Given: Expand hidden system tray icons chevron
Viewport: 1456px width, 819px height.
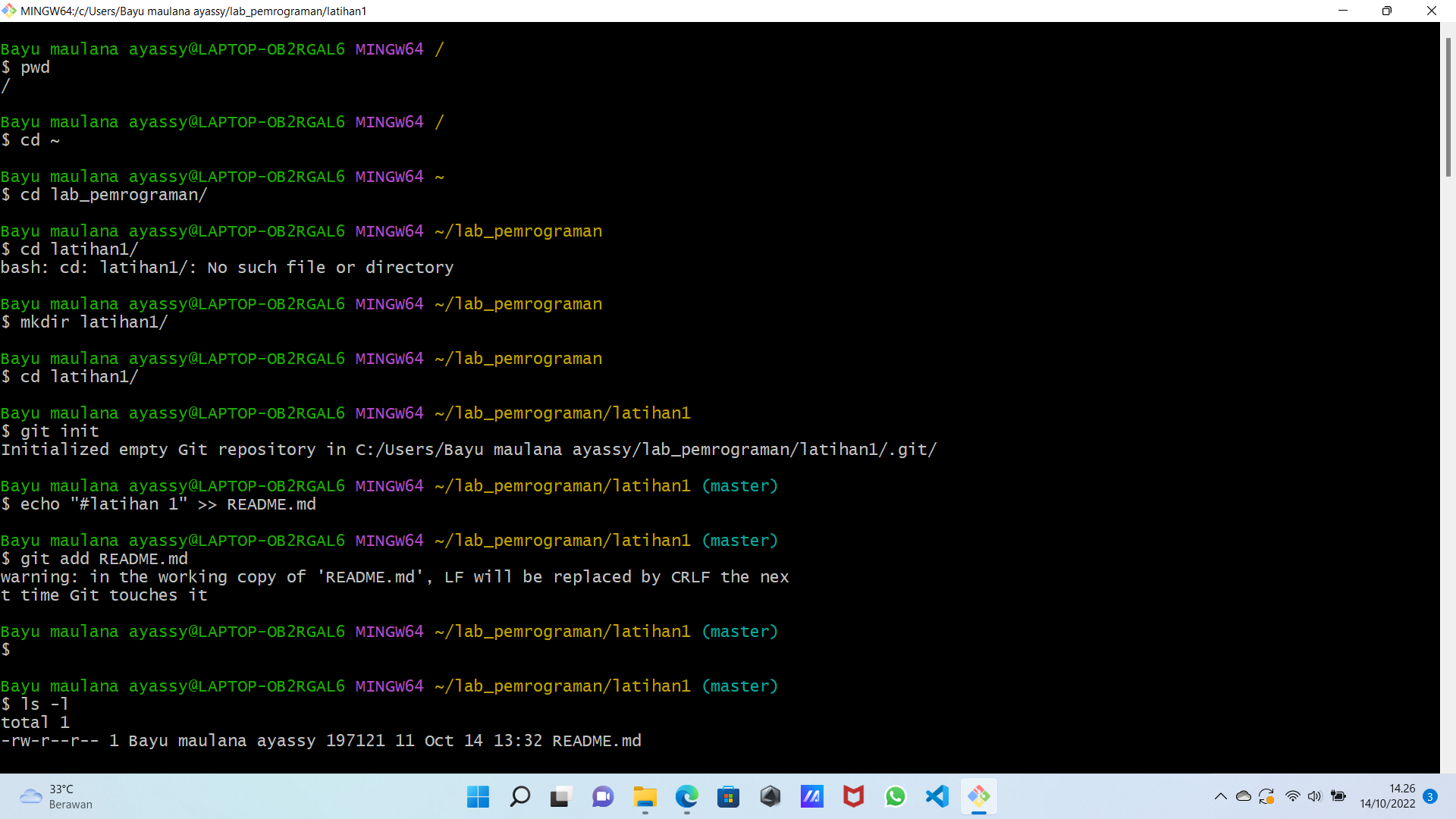Looking at the screenshot, I should click(x=1220, y=796).
